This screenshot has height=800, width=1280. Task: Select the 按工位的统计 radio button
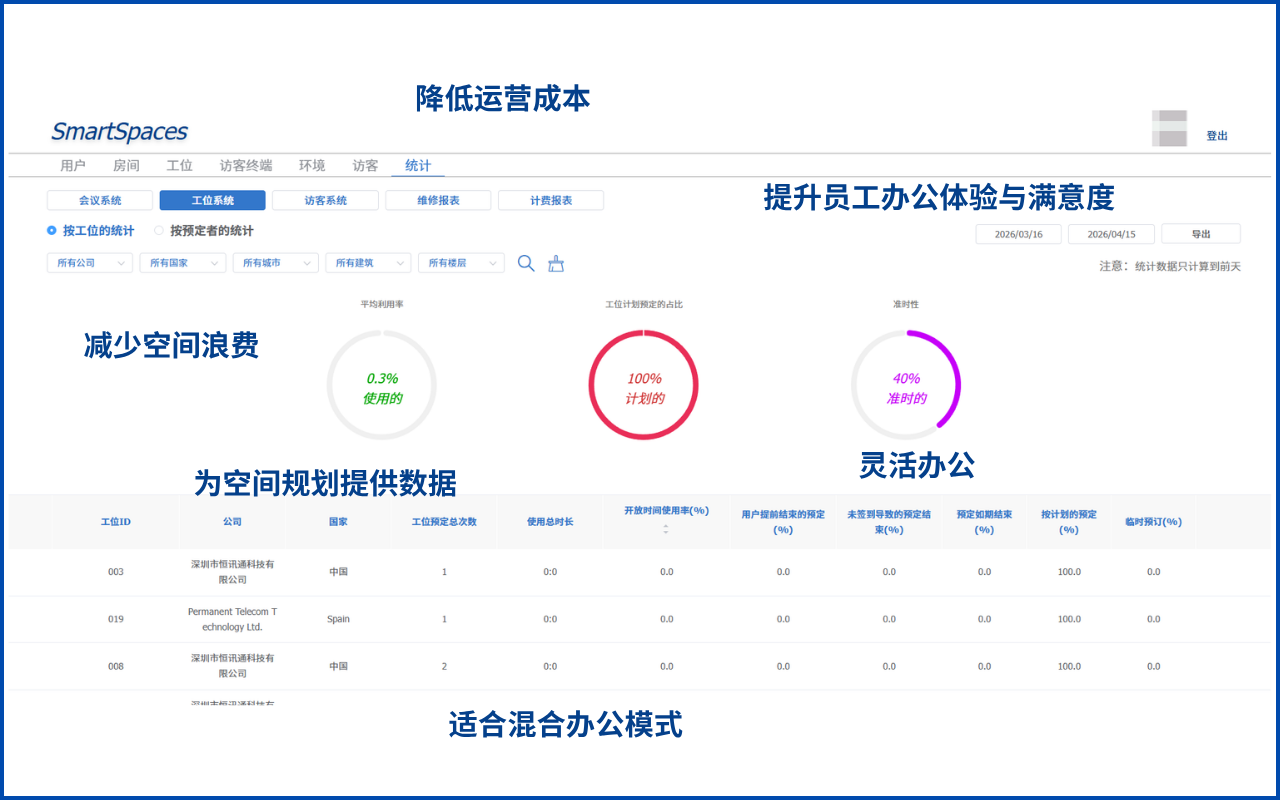click(x=52, y=231)
